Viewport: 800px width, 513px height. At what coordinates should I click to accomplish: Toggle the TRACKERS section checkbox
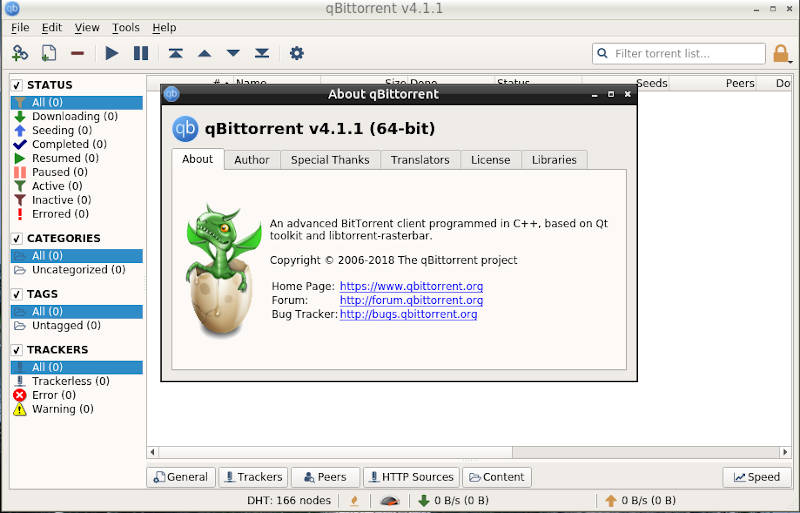pos(17,350)
